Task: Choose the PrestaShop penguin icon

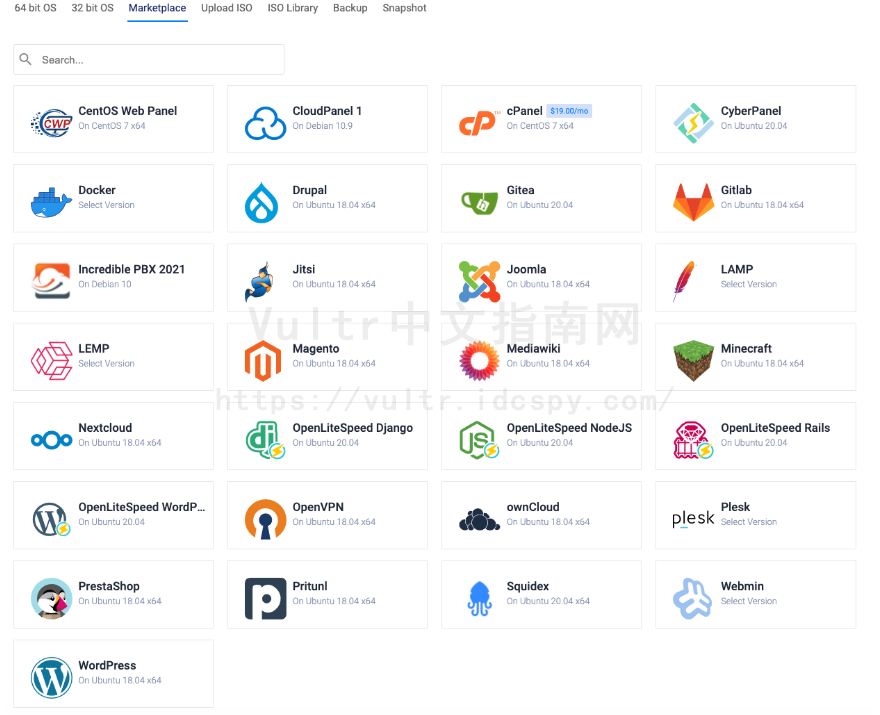Action: click(52, 599)
